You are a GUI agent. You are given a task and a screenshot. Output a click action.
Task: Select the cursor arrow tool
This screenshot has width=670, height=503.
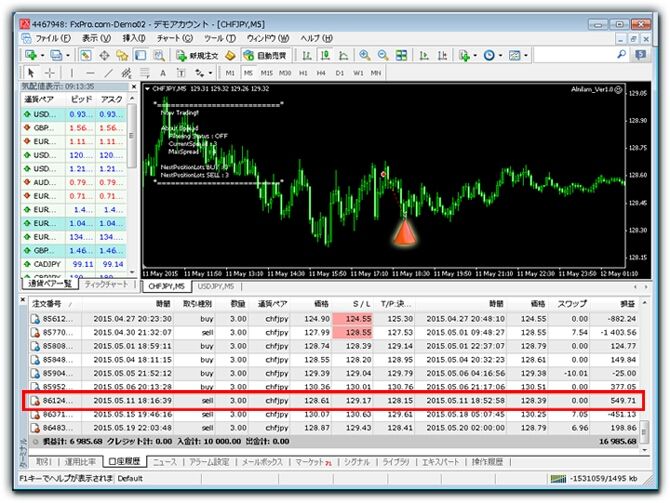click(31, 73)
